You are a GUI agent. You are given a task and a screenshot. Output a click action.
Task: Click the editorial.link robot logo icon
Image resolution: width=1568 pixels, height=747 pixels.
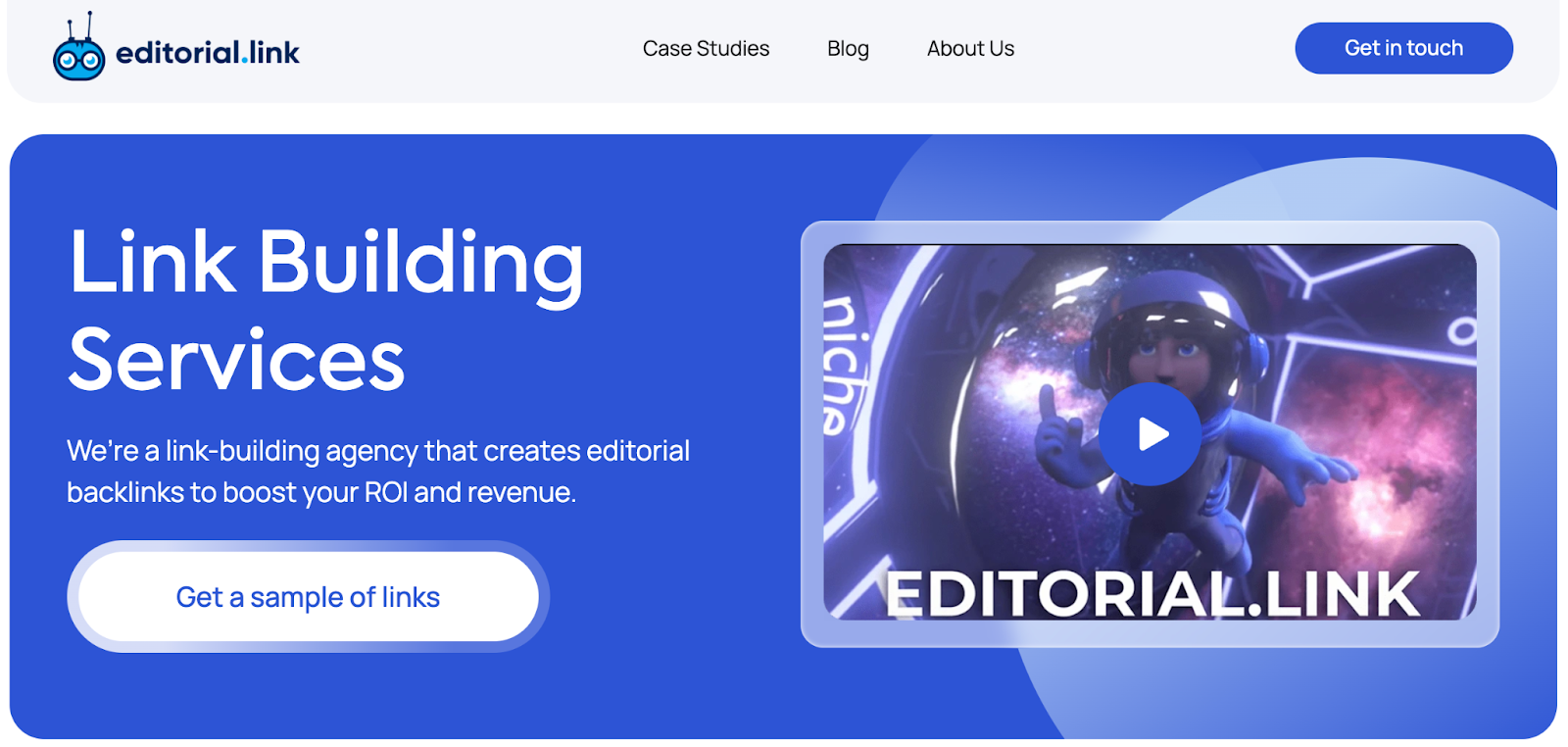click(x=78, y=47)
